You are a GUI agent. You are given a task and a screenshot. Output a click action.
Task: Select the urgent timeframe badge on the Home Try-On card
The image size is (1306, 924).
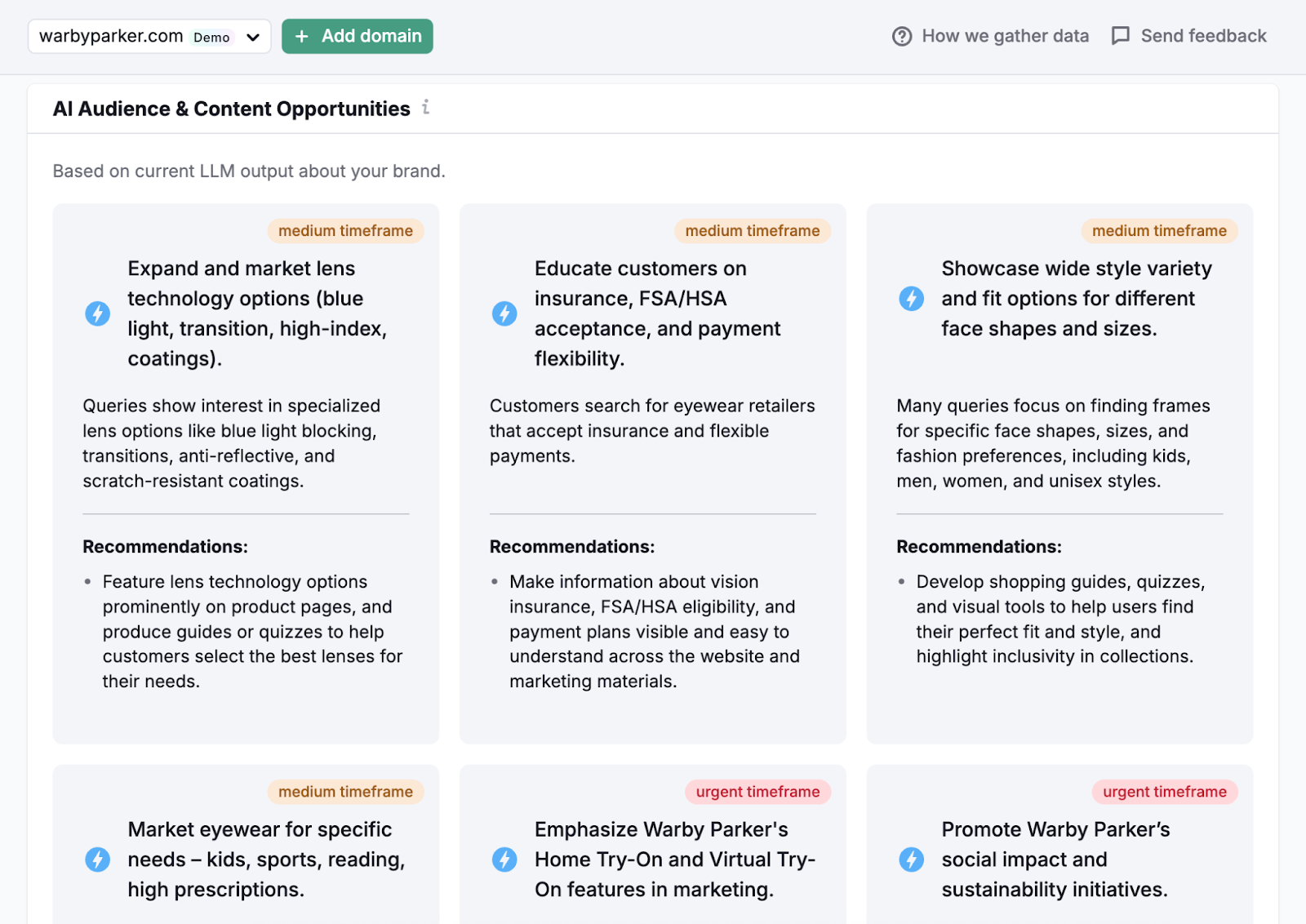coord(757,791)
